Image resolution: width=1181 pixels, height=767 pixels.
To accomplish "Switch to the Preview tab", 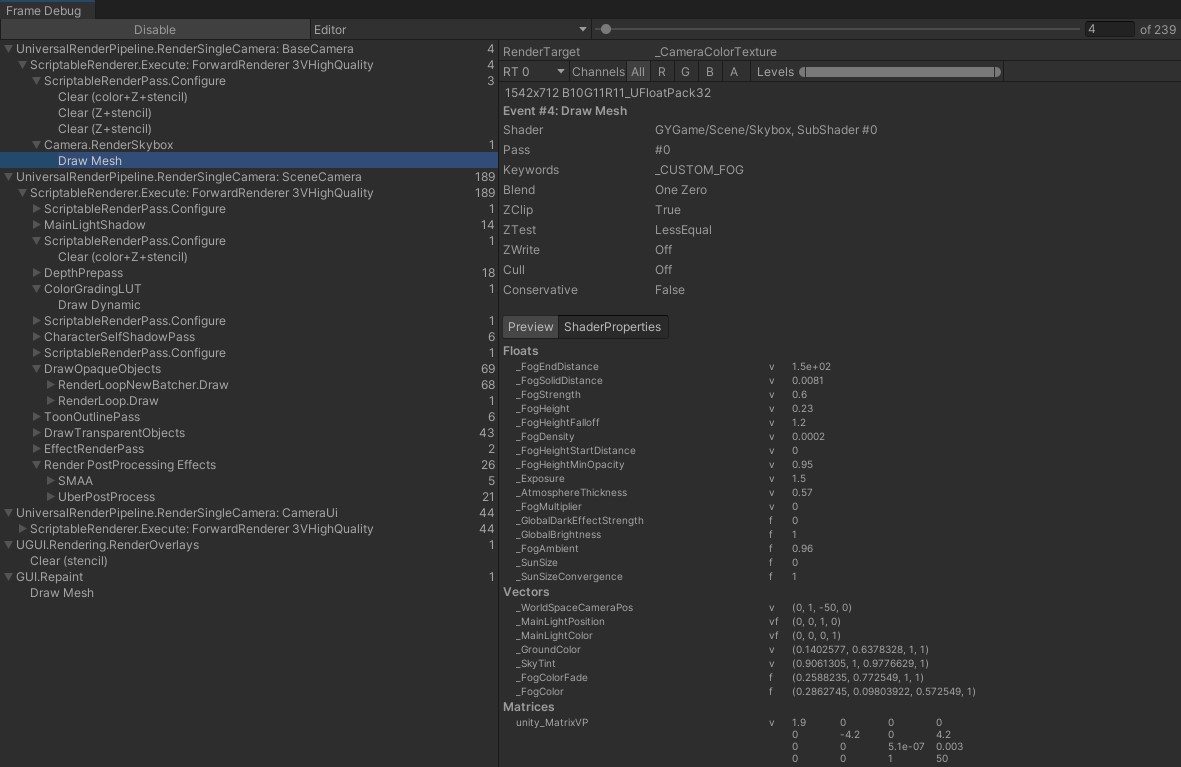I will tap(530, 327).
